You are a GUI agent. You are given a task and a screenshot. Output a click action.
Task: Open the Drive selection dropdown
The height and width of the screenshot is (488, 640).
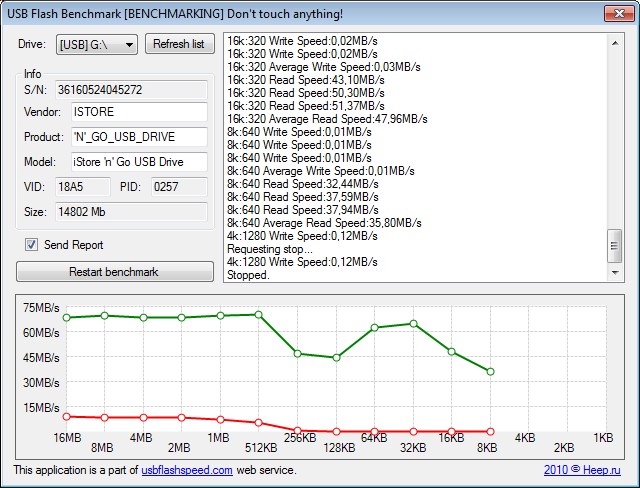[97, 44]
